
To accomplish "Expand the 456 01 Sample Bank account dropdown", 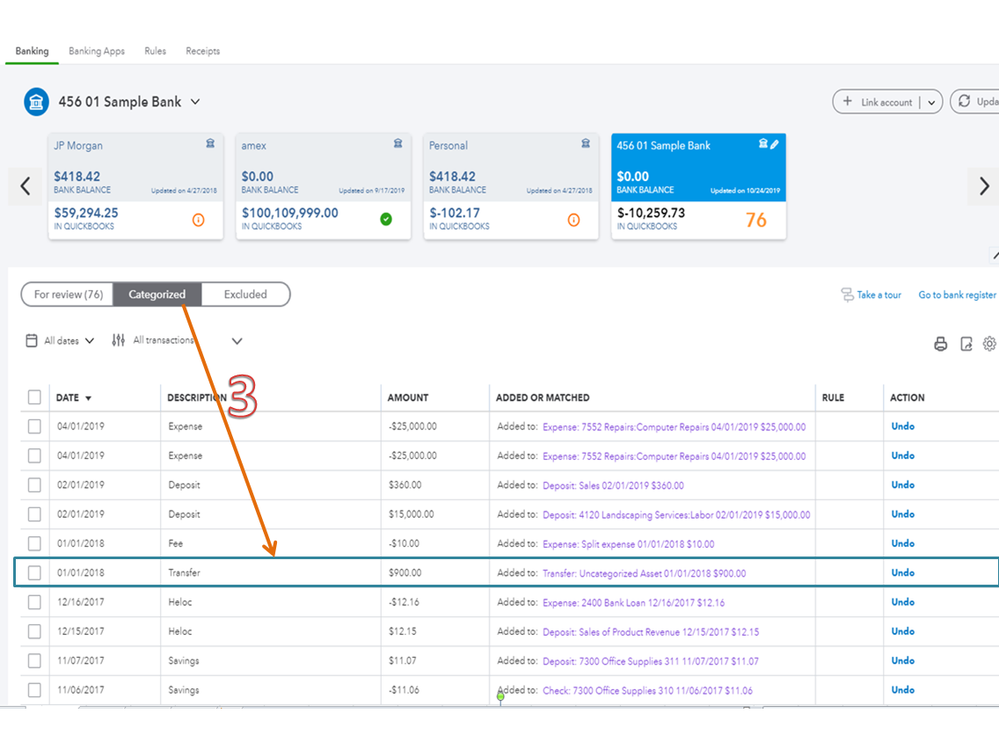I will [196, 102].
